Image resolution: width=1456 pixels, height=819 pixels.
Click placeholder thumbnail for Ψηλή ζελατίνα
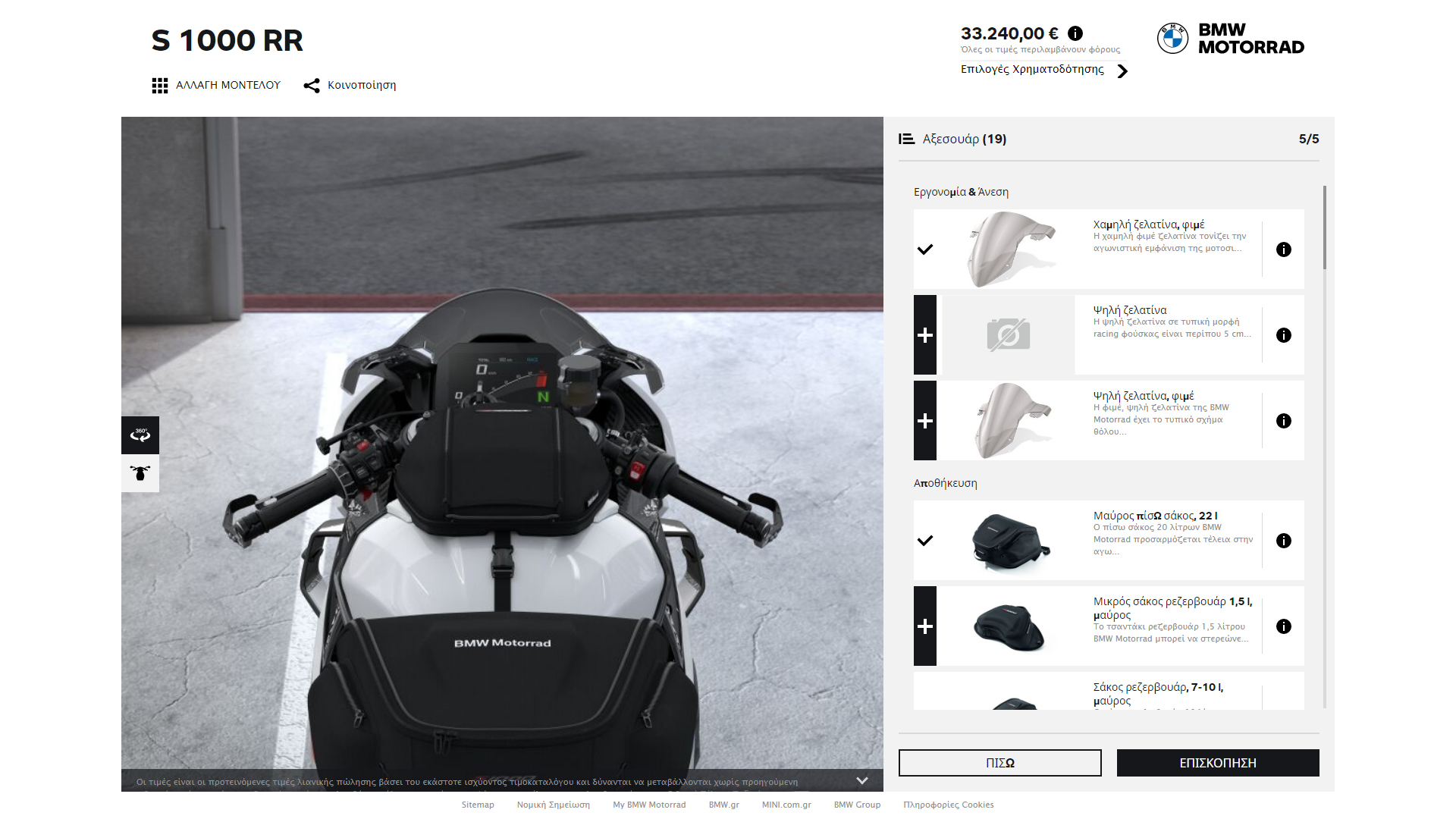click(1009, 335)
